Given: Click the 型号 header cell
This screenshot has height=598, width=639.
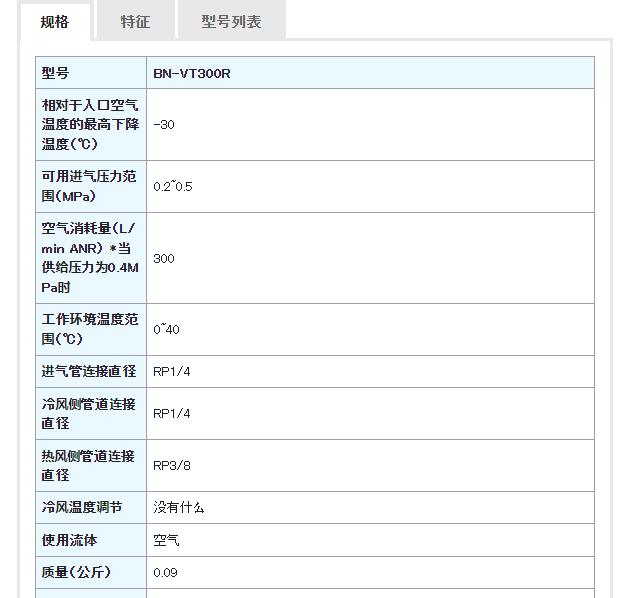Looking at the screenshot, I should click(91, 73).
